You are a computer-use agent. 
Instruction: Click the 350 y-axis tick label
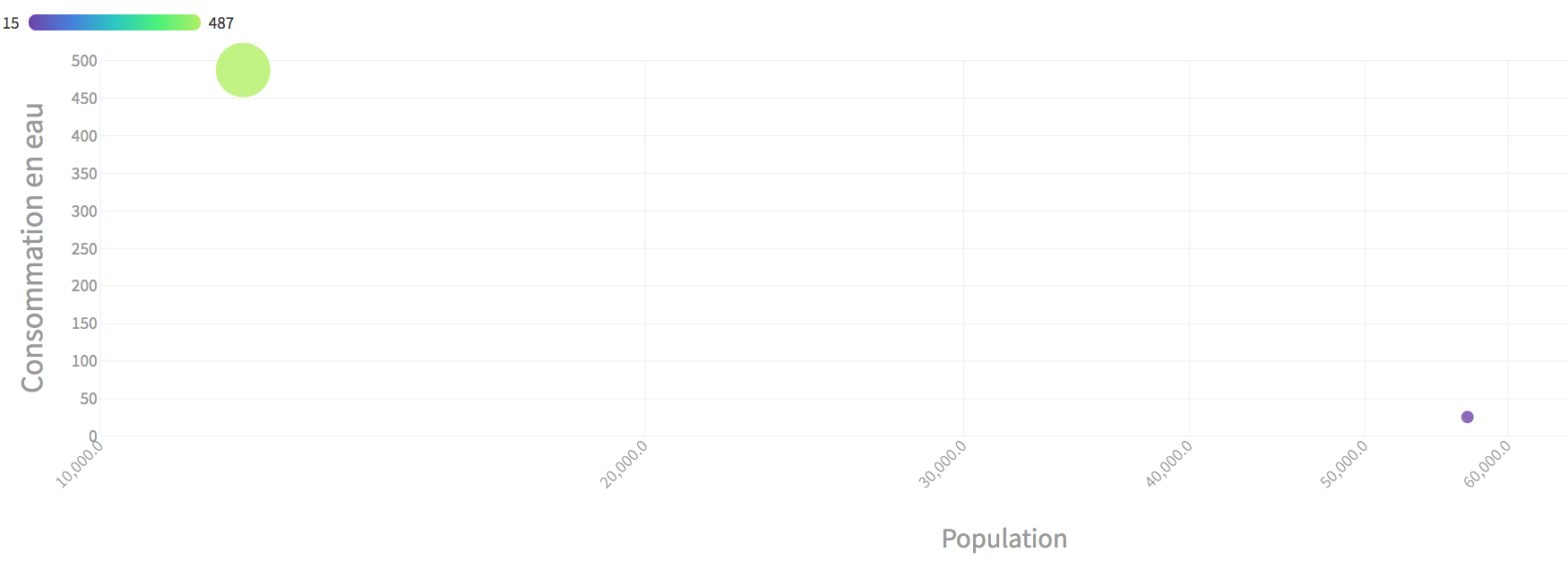tap(84, 174)
